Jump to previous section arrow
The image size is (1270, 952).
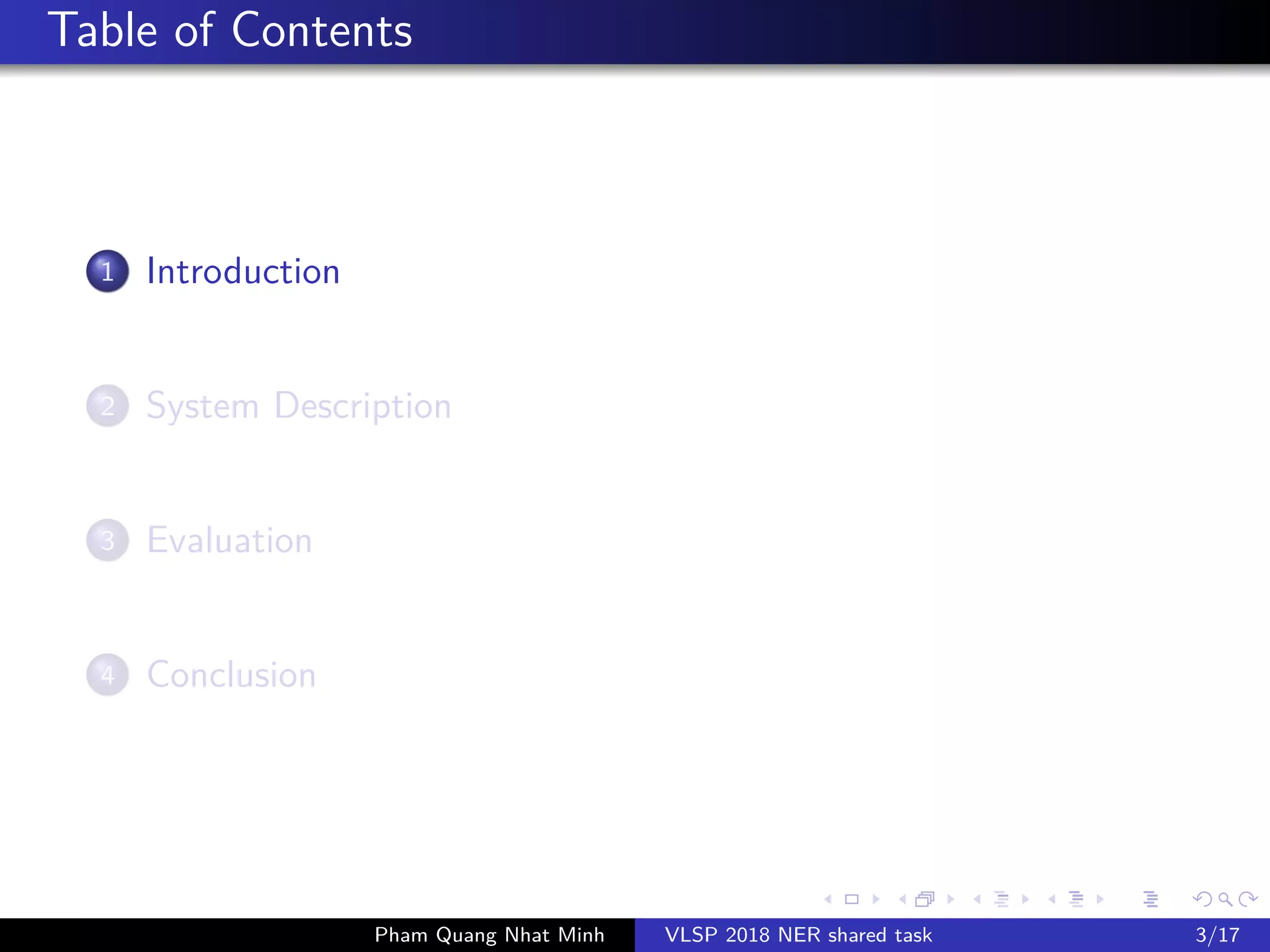(1052, 899)
